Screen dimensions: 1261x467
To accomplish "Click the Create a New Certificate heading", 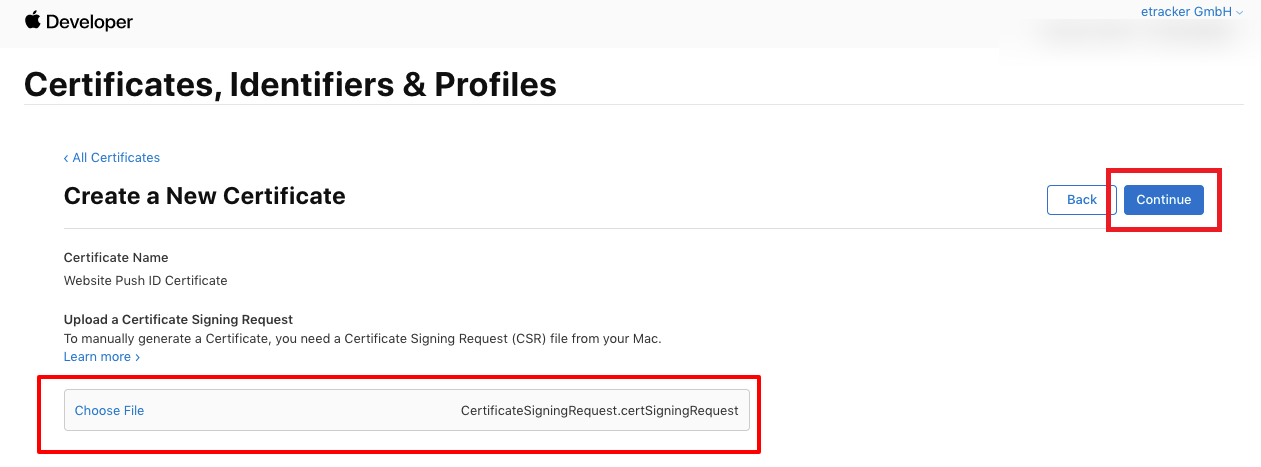I will point(205,196).
